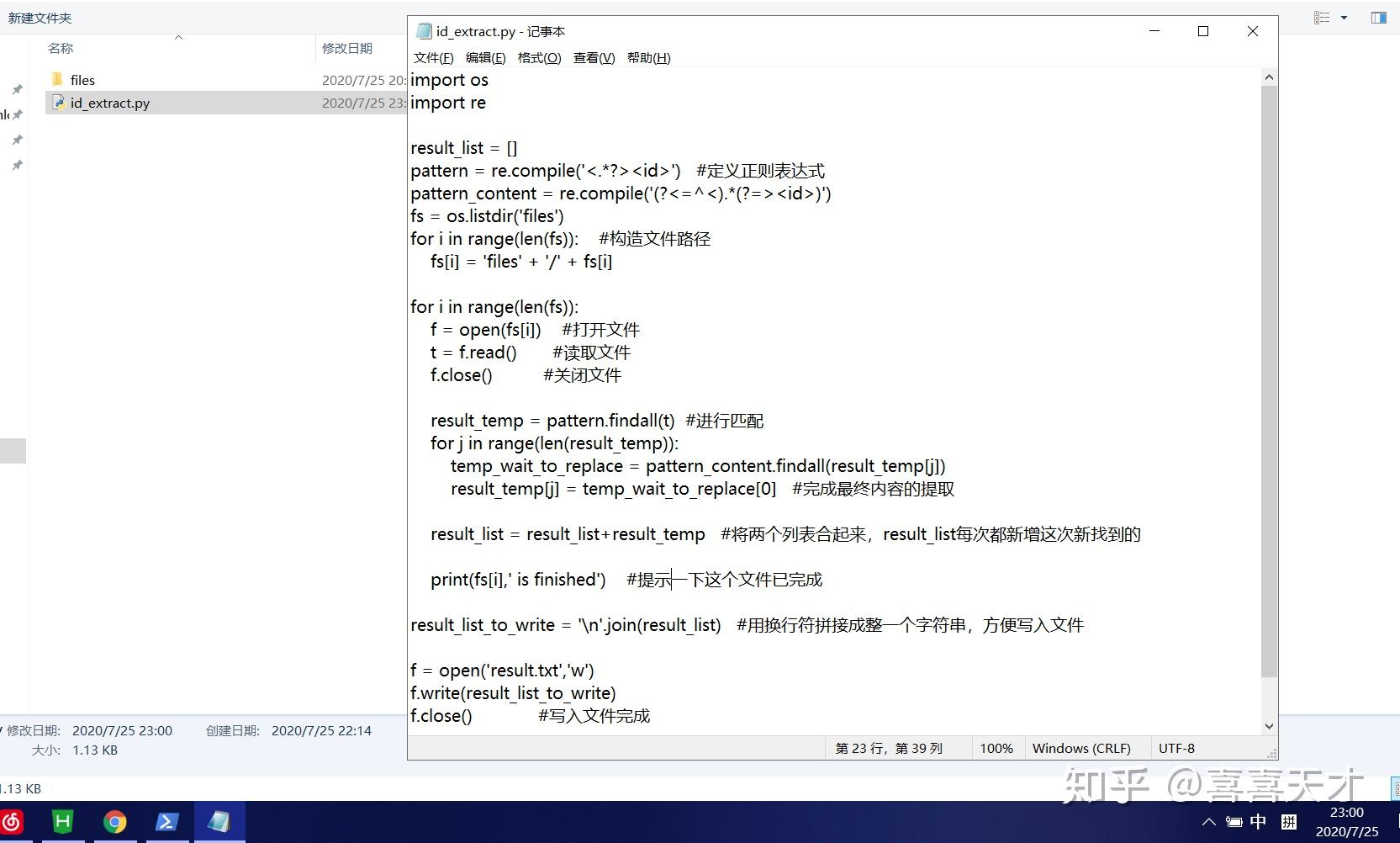Click the #读取文件 comment
The image size is (1400, 843).
pos(591,353)
